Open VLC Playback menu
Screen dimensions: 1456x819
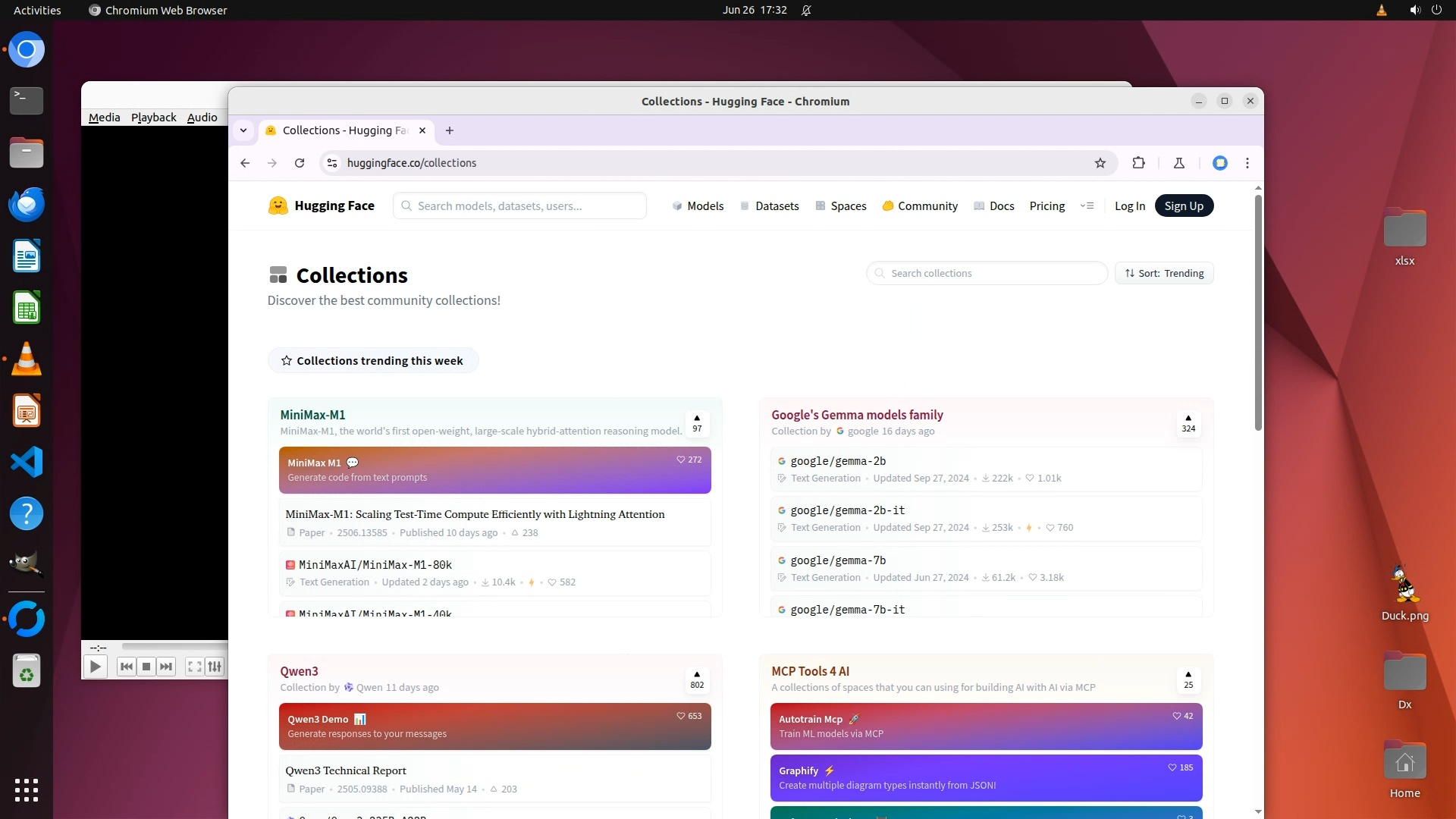click(153, 118)
